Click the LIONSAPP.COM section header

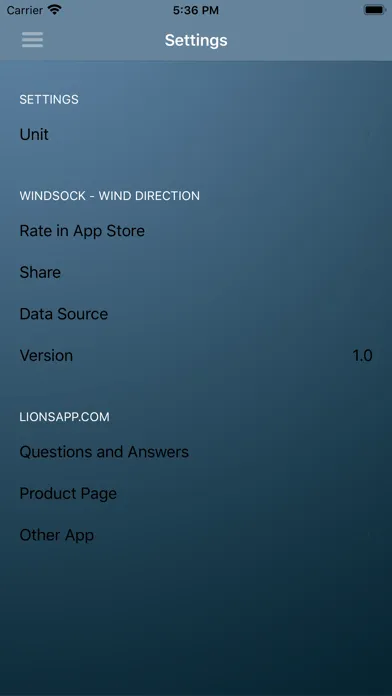[x=64, y=417]
